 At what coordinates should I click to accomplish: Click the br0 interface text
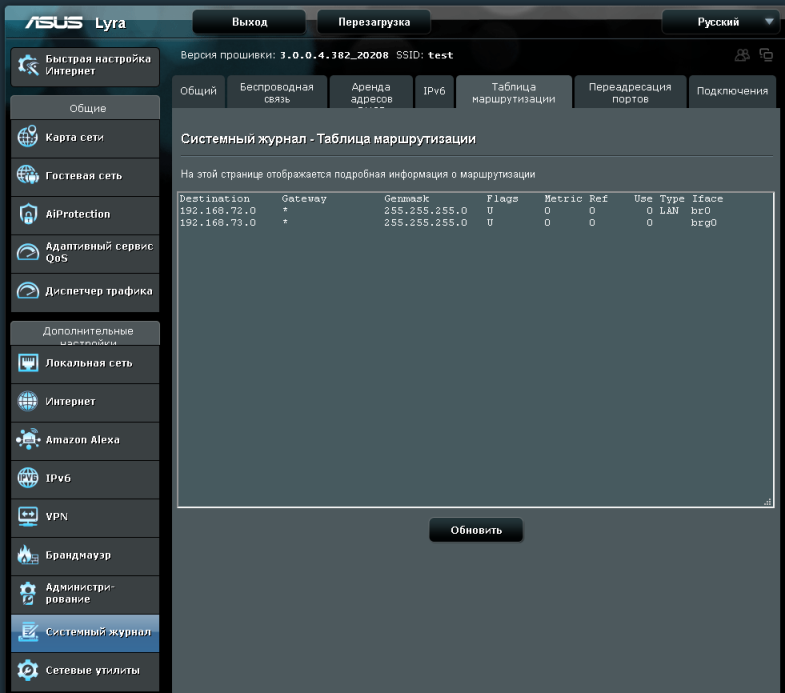(700, 211)
